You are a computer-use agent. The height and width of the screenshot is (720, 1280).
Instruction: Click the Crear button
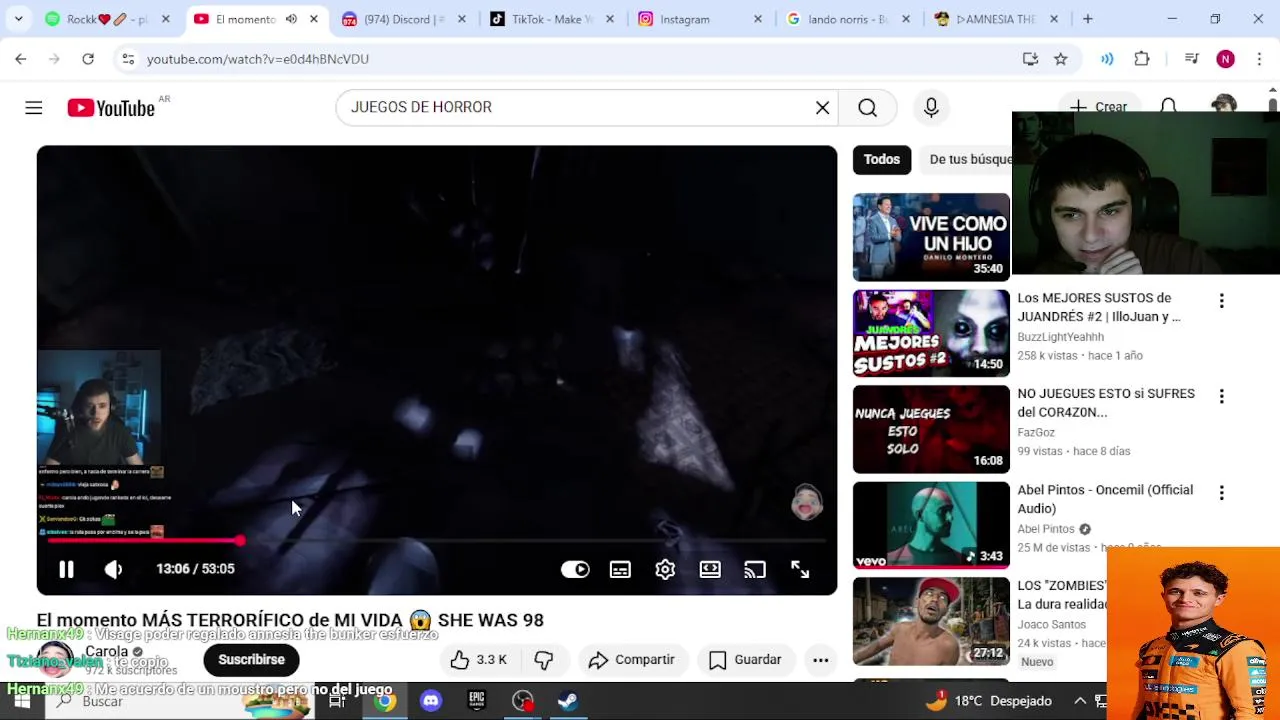[x=1098, y=107]
